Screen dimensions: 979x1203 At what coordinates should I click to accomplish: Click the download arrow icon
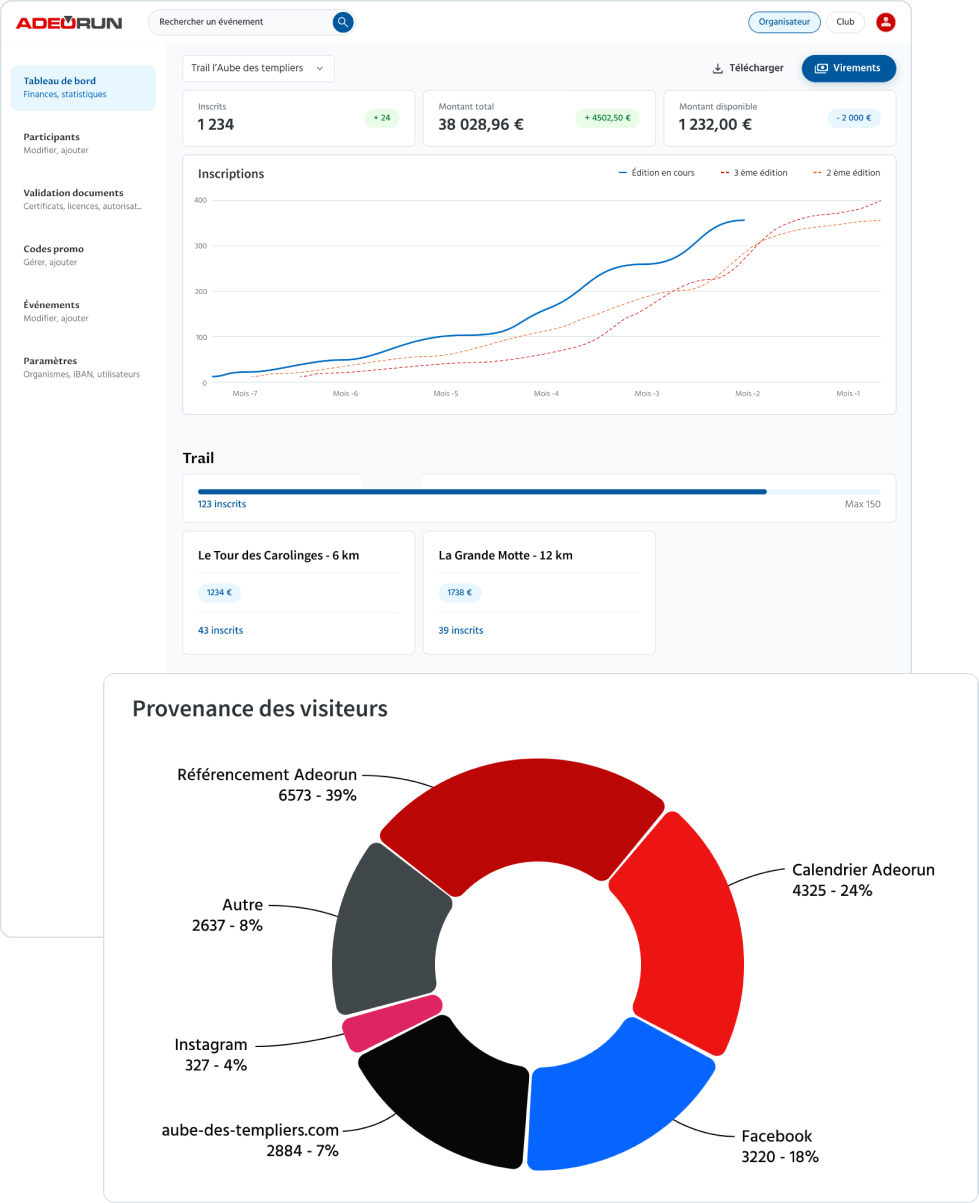tap(717, 69)
